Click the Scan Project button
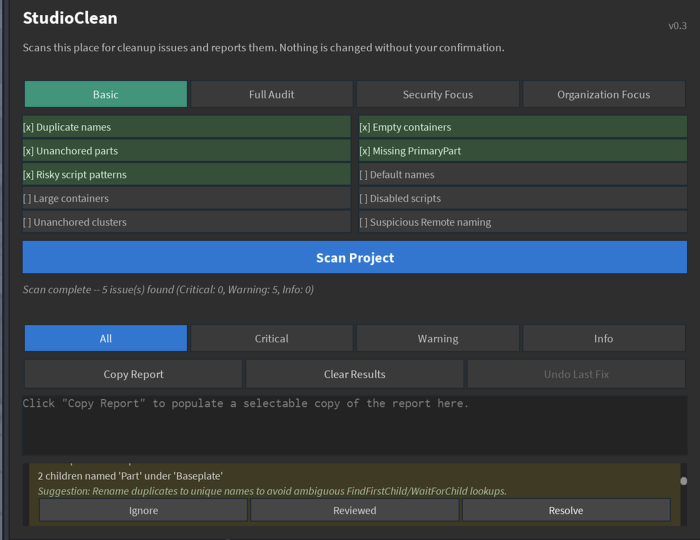700x540 pixels. 355,257
